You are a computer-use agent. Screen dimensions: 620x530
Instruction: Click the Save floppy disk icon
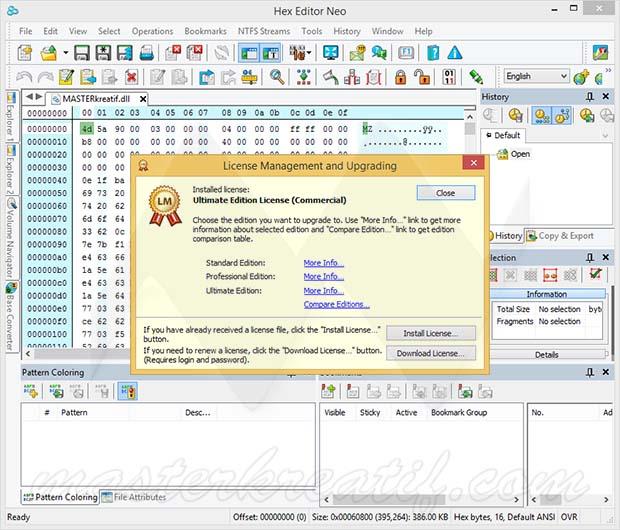coord(82,53)
